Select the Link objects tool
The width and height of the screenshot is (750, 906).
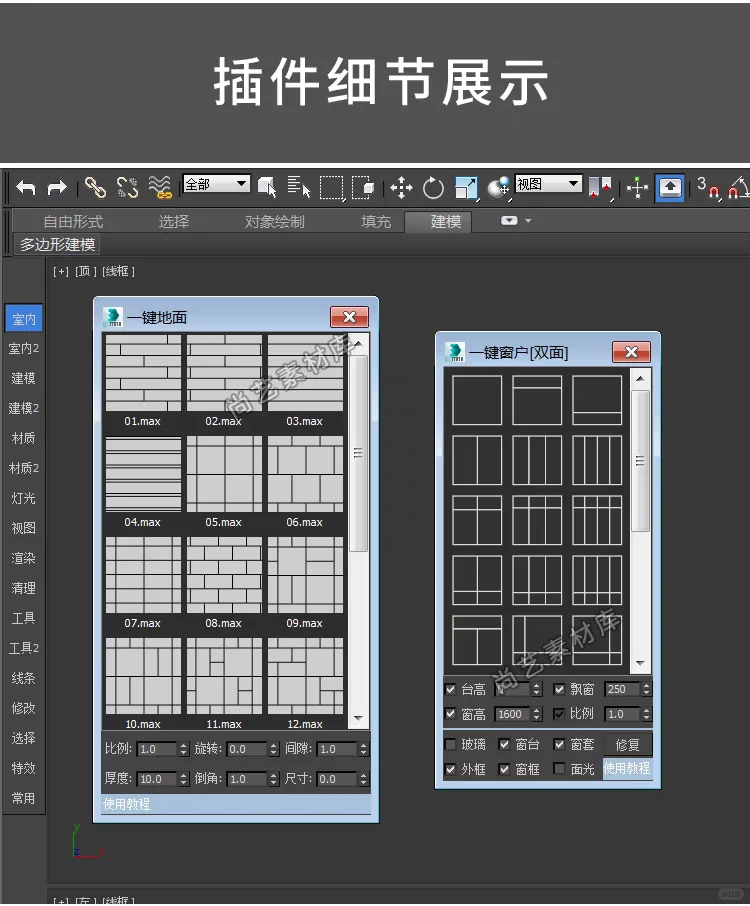95,188
